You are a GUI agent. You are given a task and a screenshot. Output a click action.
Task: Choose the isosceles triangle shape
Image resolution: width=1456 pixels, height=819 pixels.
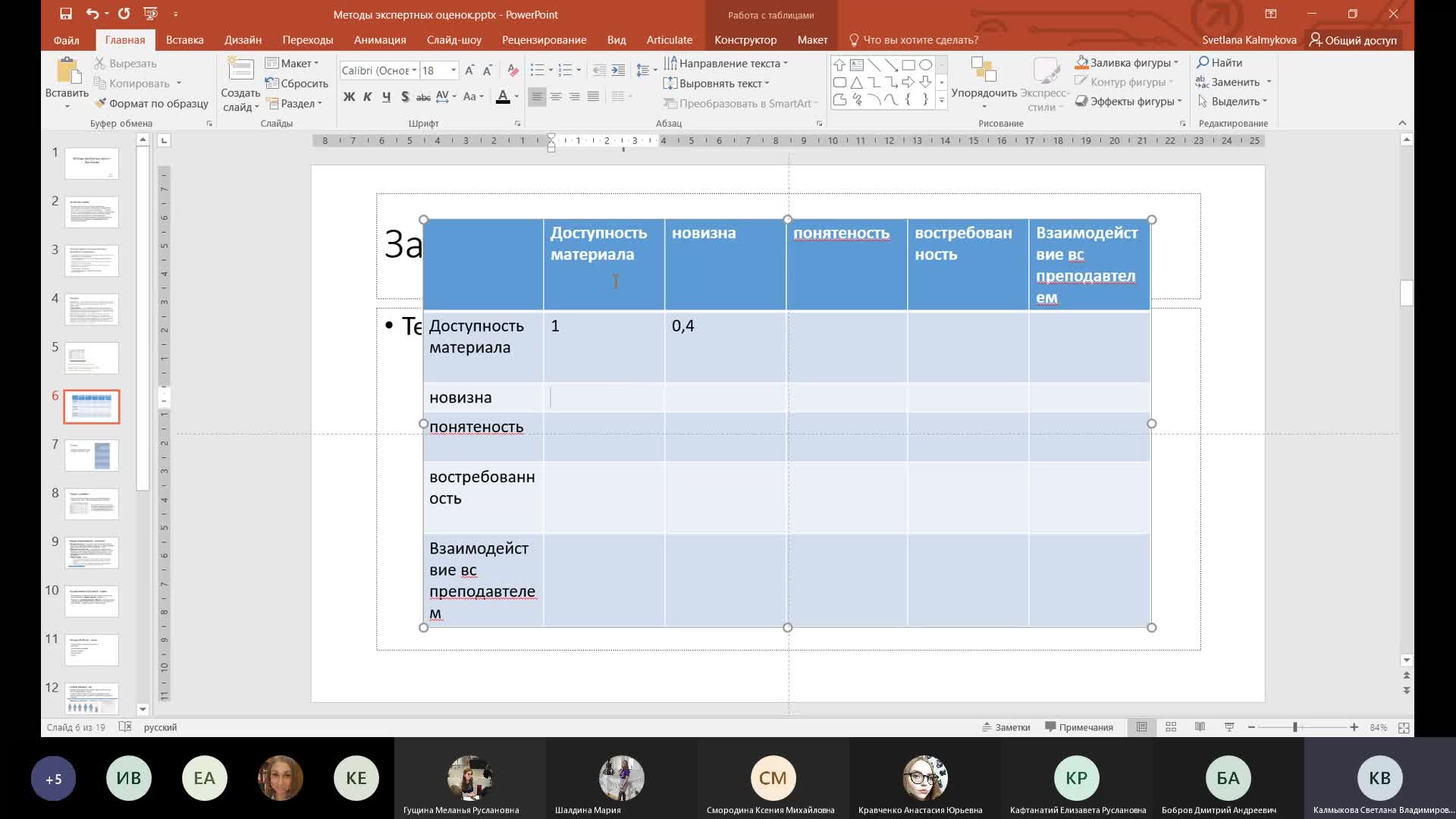tap(857, 83)
